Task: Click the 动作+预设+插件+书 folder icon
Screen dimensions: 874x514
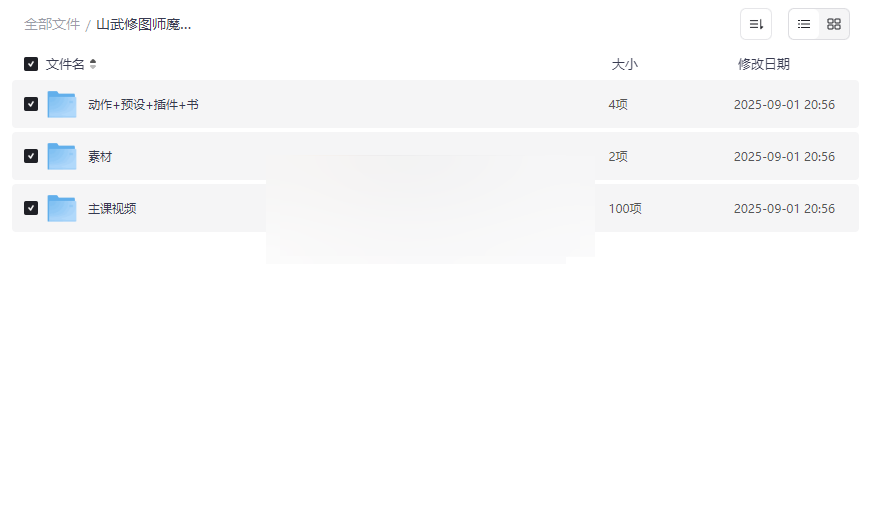Action: [x=62, y=104]
